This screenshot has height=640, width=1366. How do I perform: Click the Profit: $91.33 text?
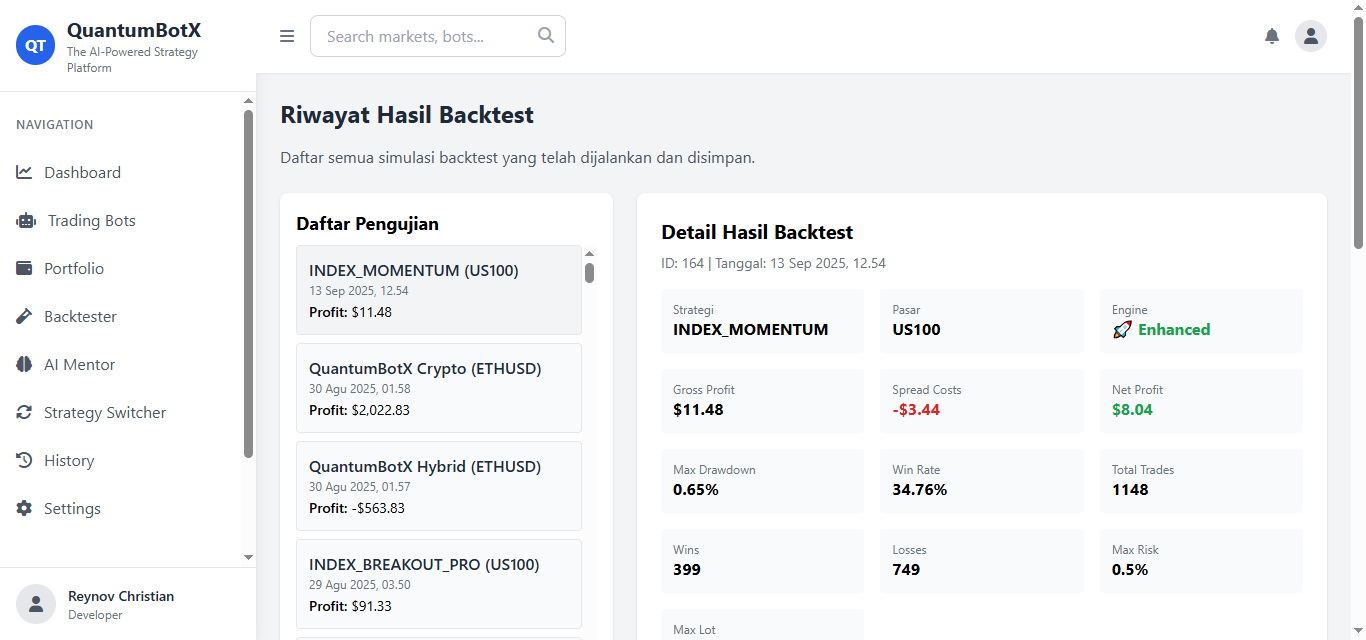pos(350,606)
